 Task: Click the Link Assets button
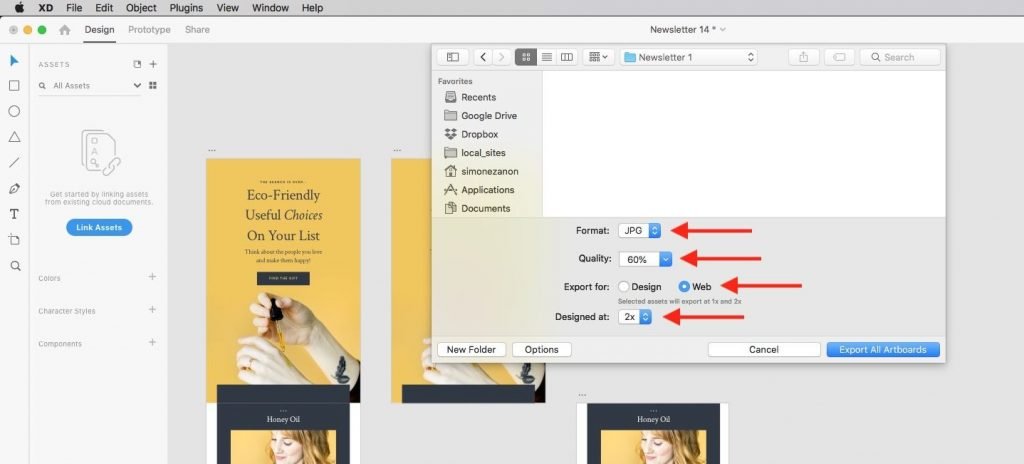tap(99, 227)
